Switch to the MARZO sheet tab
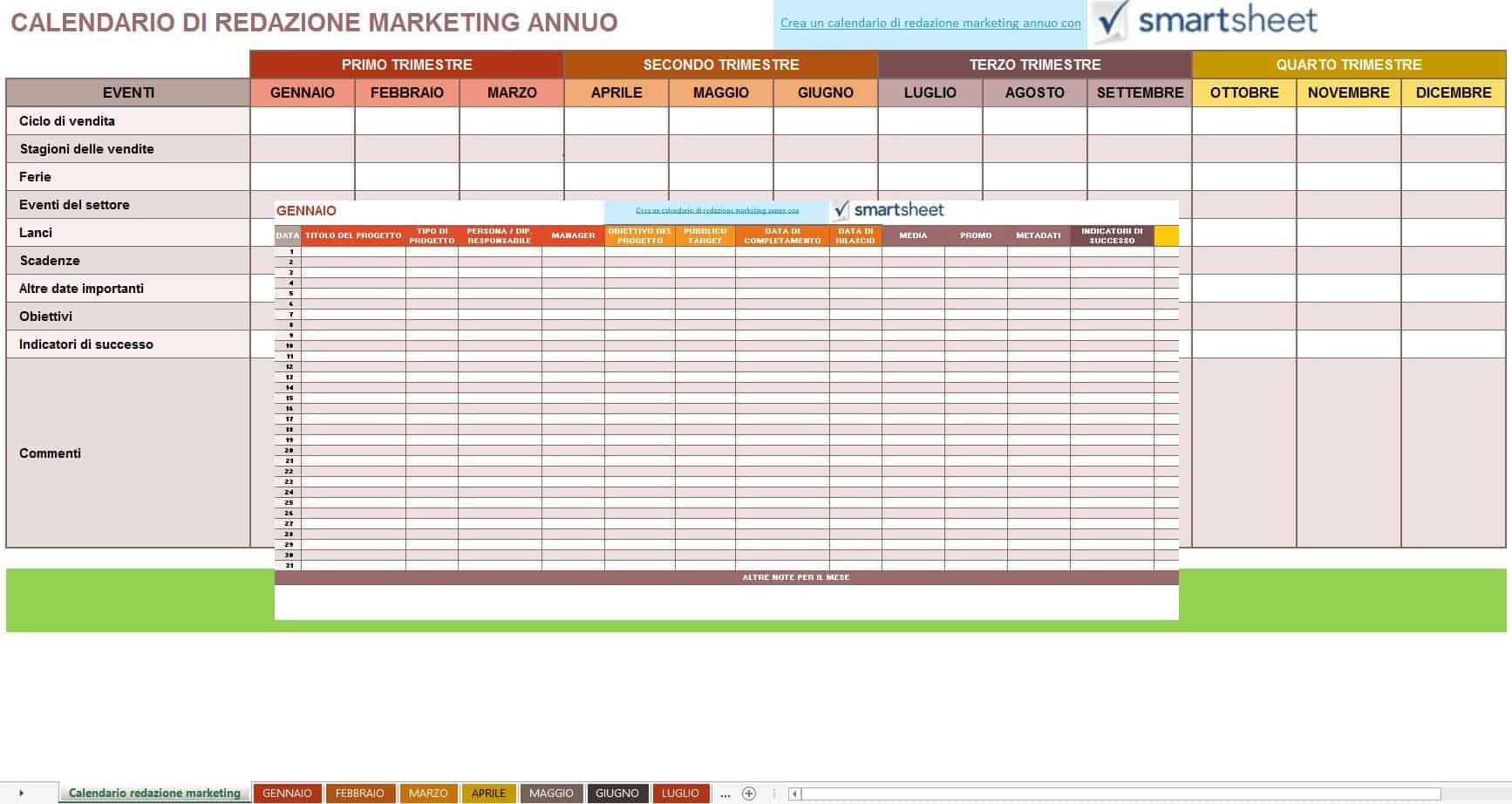 (x=428, y=794)
